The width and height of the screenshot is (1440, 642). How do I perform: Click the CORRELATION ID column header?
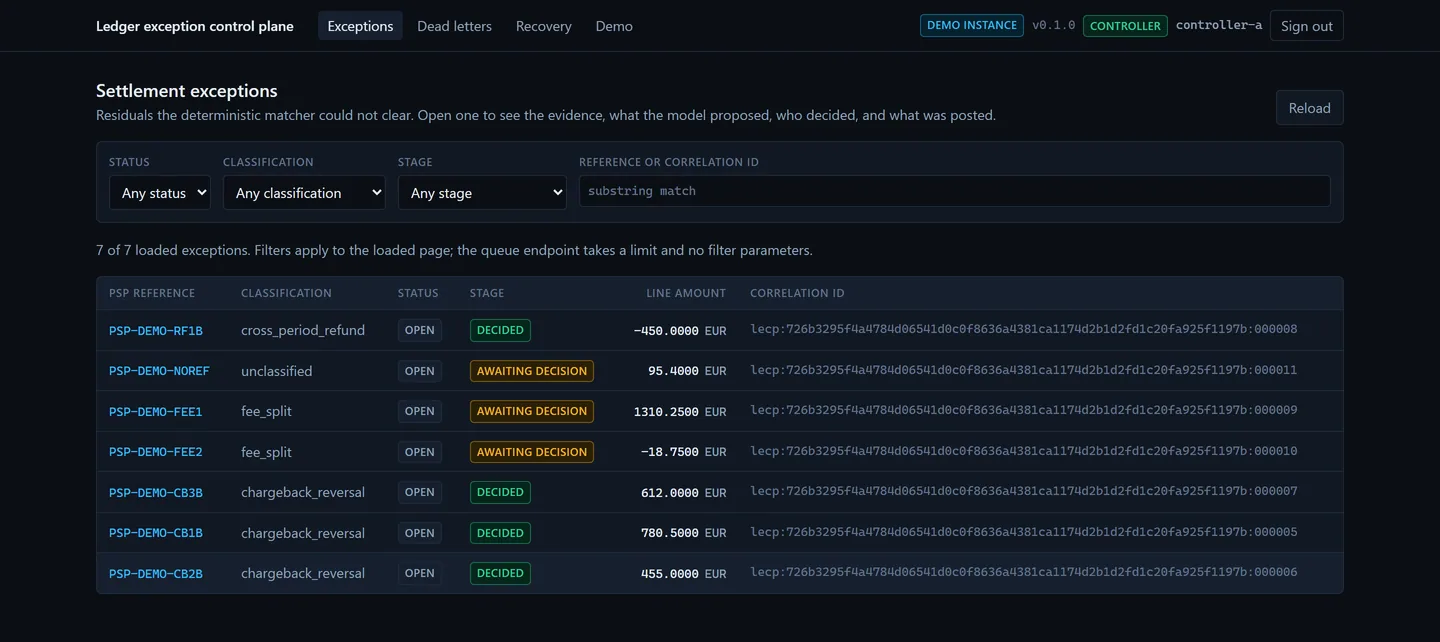797,293
